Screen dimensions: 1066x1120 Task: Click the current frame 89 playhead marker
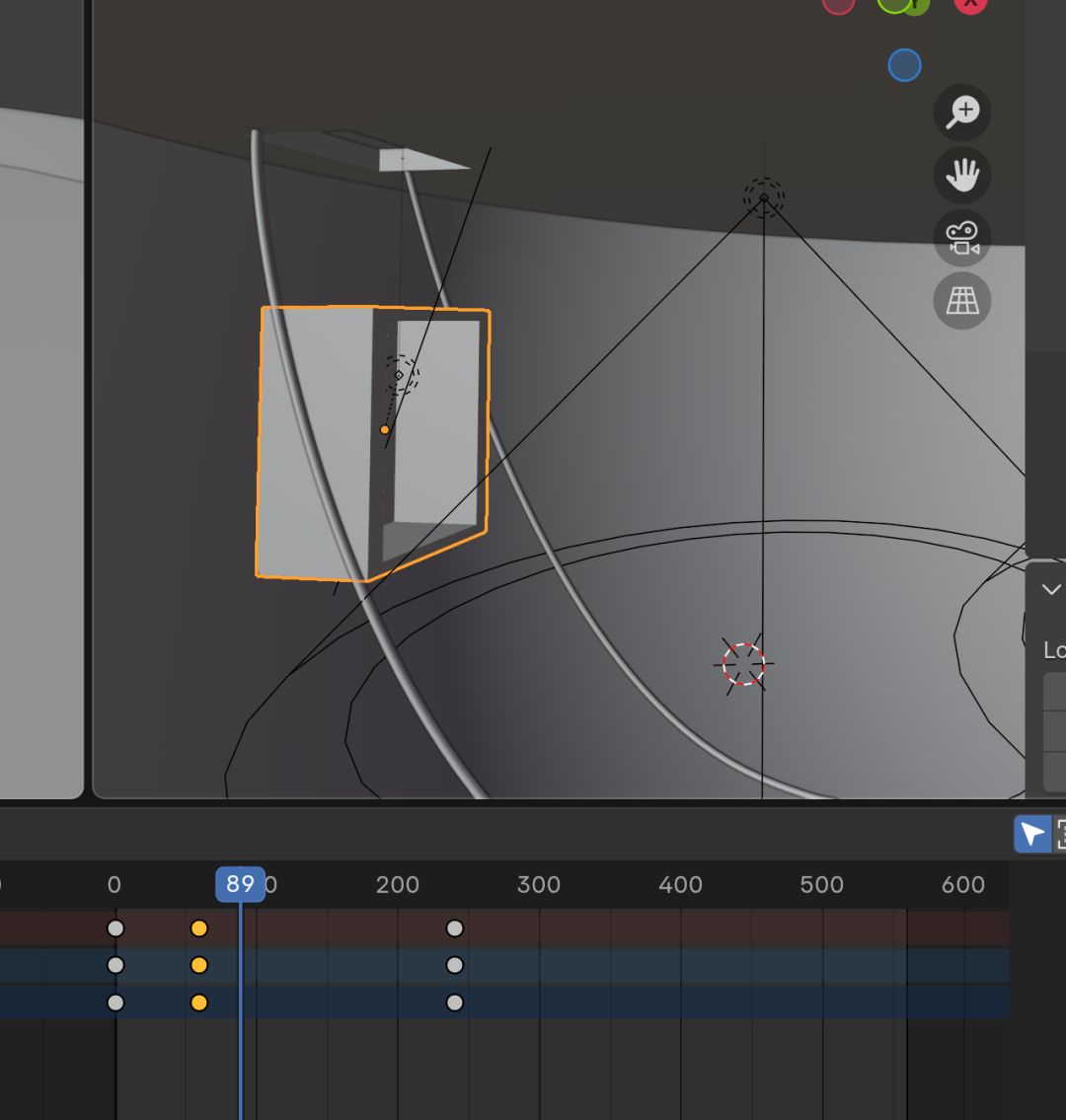[x=240, y=884]
